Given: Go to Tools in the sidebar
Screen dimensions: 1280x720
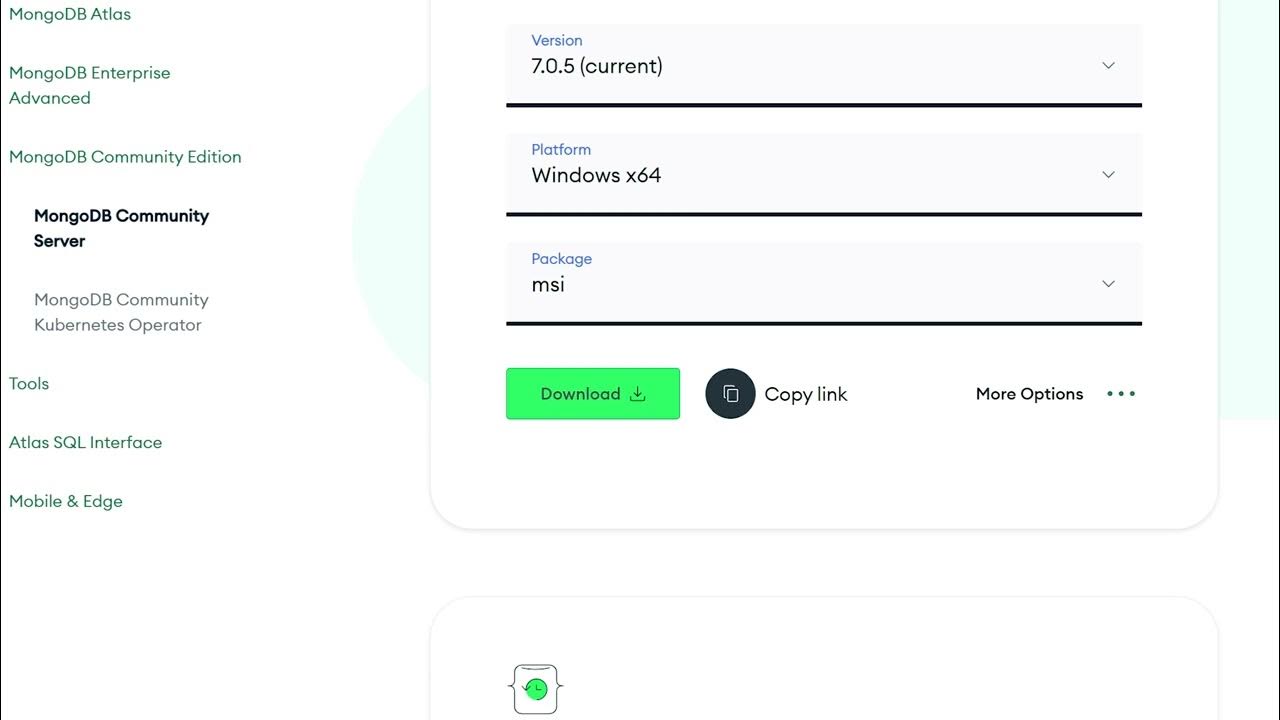Looking at the screenshot, I should point(29,384).
